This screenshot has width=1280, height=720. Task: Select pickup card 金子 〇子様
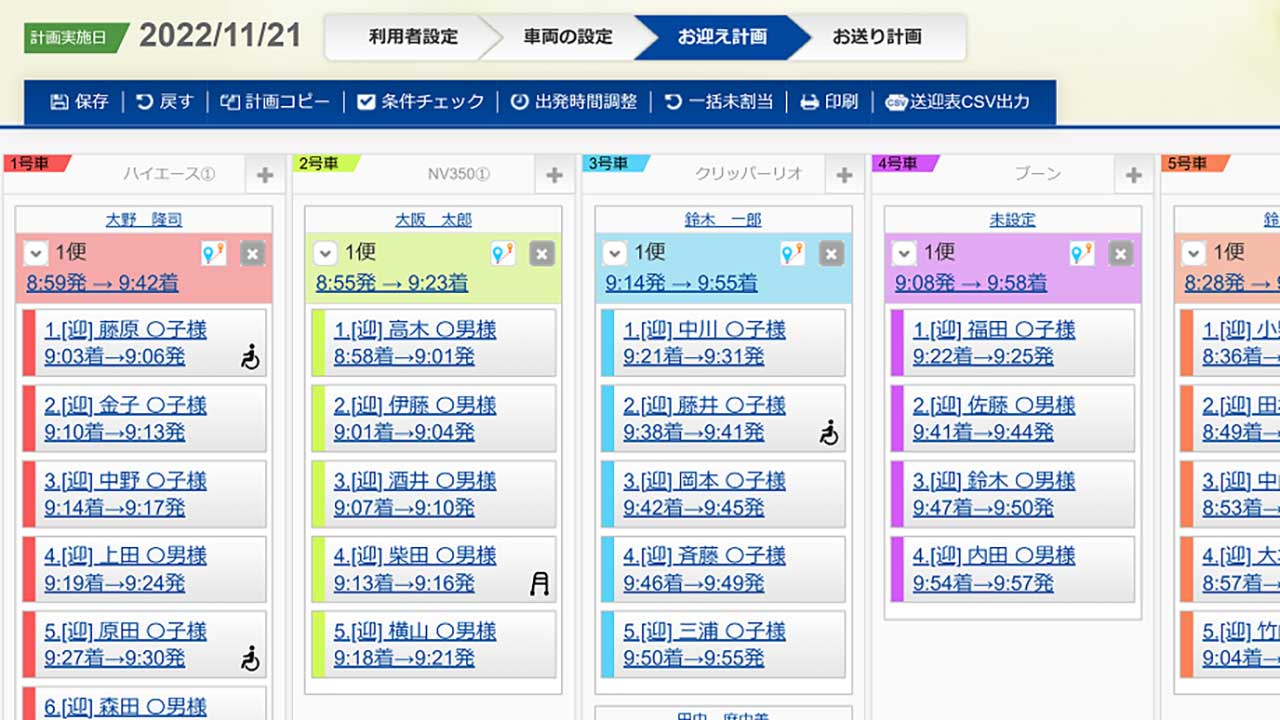pos(144,418)
